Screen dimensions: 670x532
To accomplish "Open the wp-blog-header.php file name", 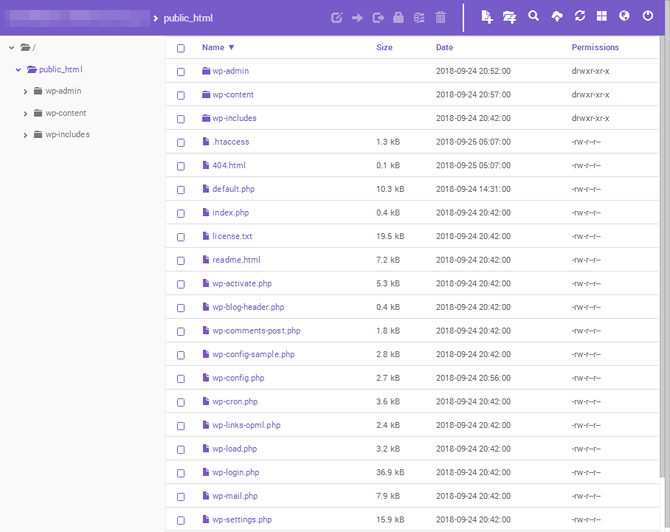I will (248, 307).
